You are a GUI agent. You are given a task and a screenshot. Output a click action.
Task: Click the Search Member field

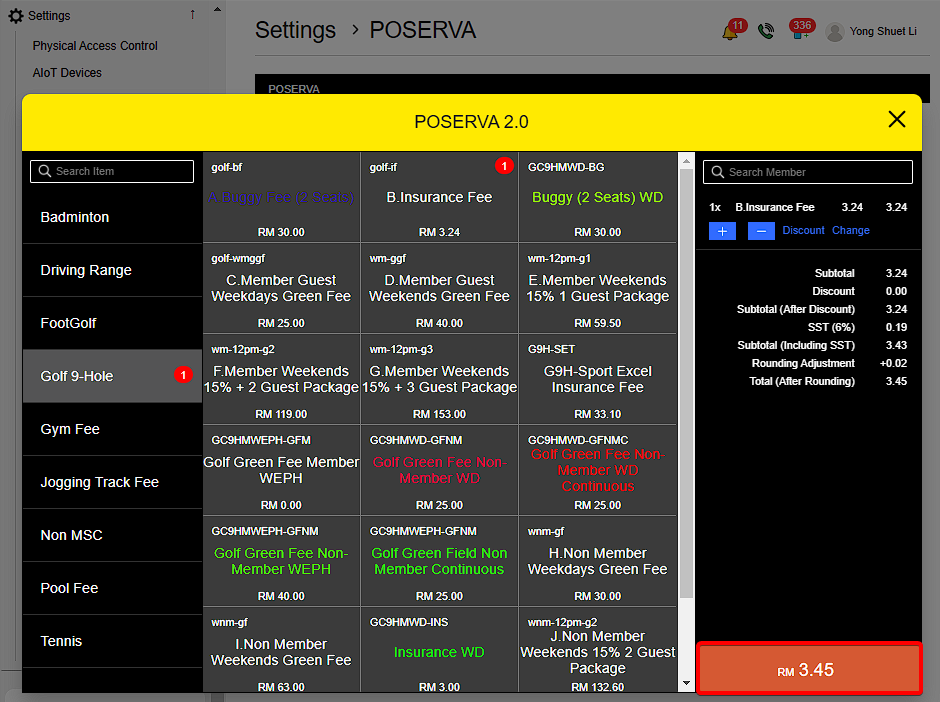click(808, 172)
